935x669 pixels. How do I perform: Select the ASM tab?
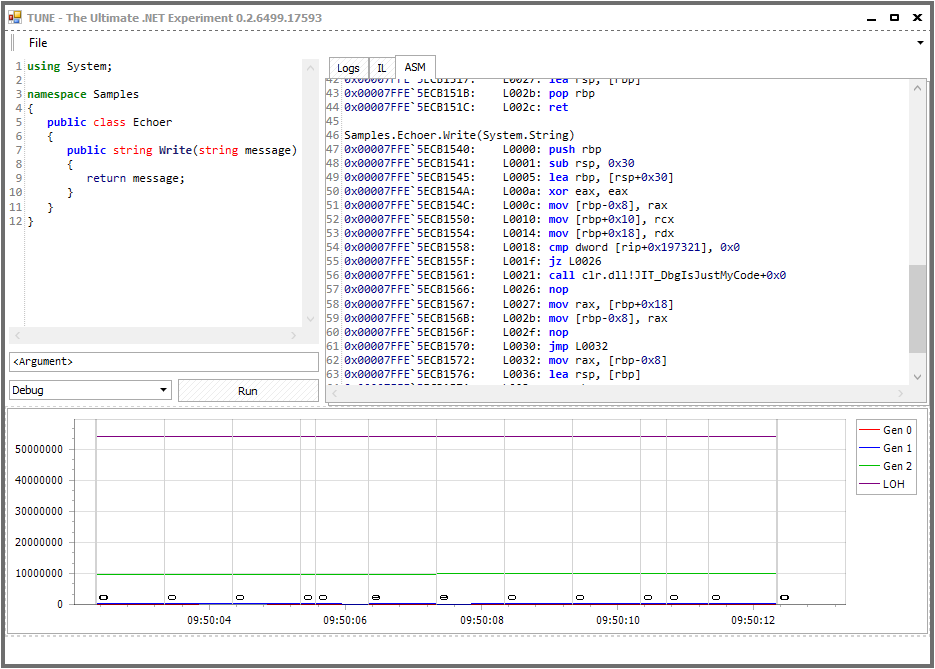(415, 67)
